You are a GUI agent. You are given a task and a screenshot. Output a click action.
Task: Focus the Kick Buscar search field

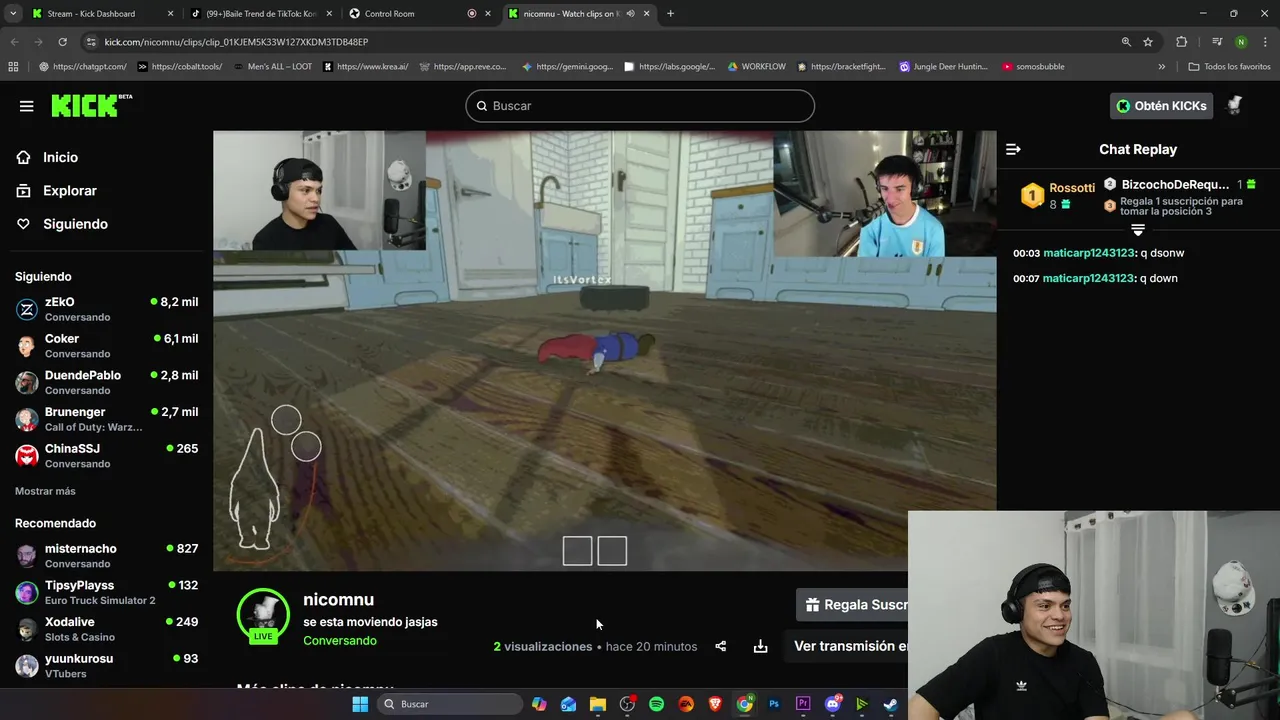tap(640, 106)
